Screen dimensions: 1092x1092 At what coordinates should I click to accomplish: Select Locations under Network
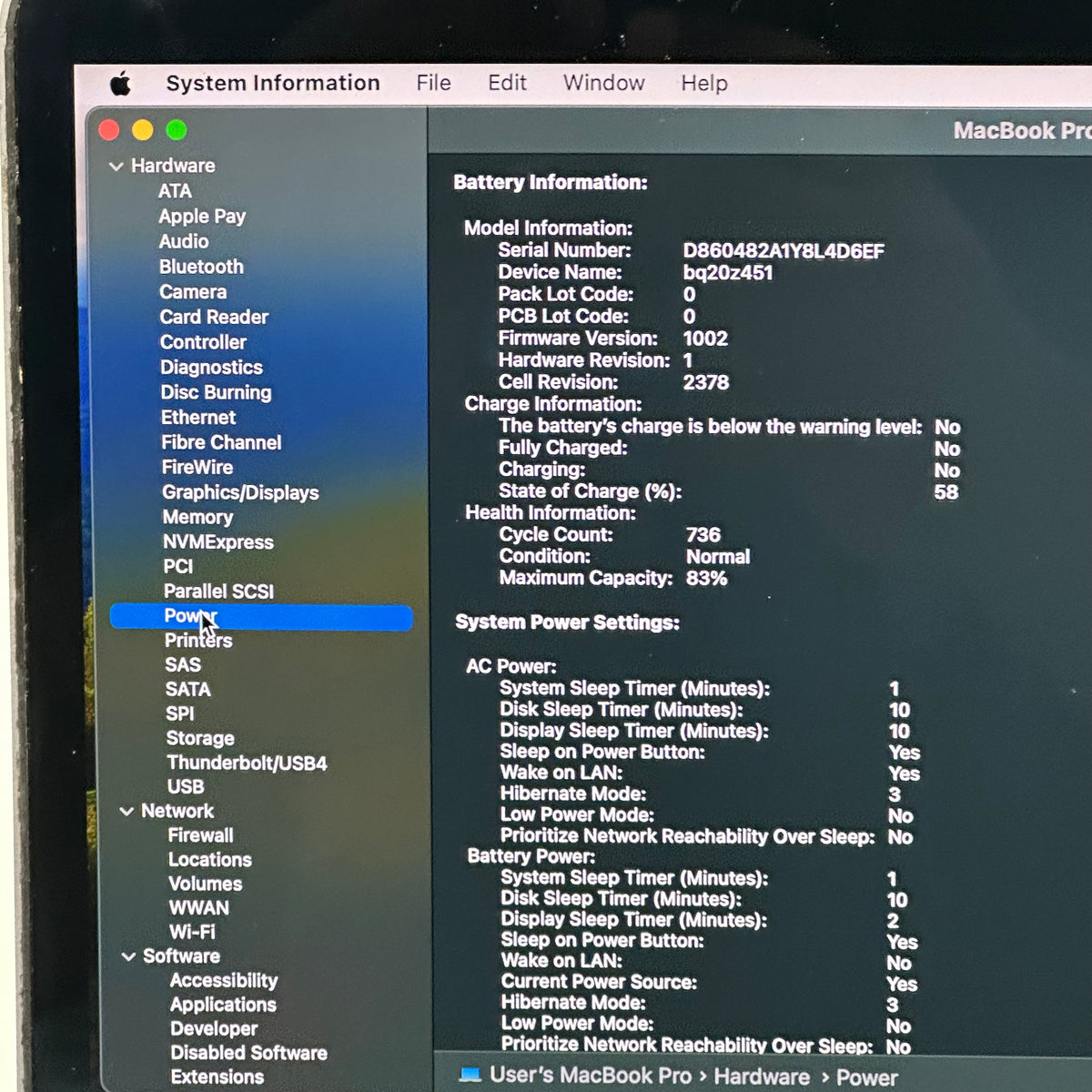(210, 860)
